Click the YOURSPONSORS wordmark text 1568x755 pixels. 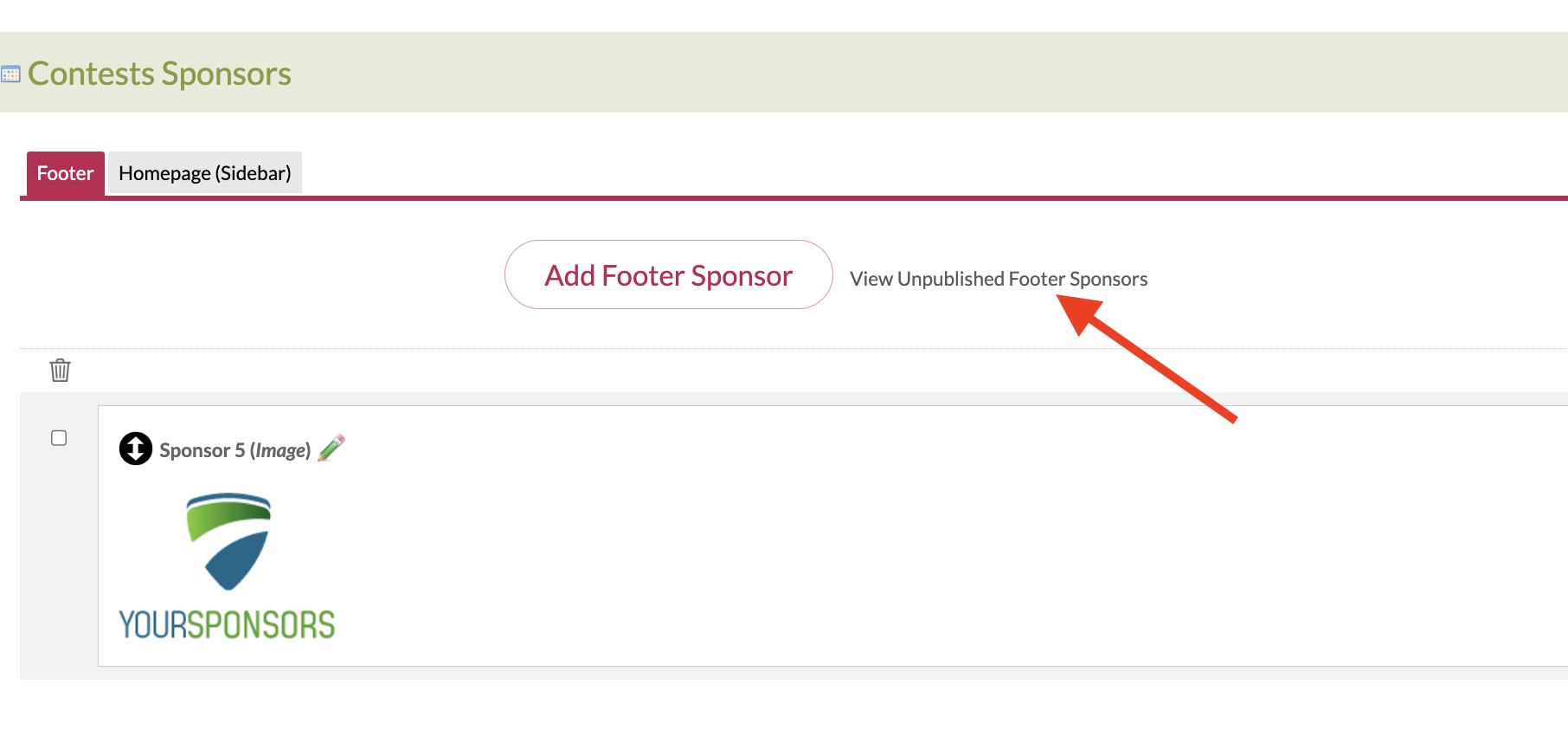pyautogui.click(x=227, y=625)
